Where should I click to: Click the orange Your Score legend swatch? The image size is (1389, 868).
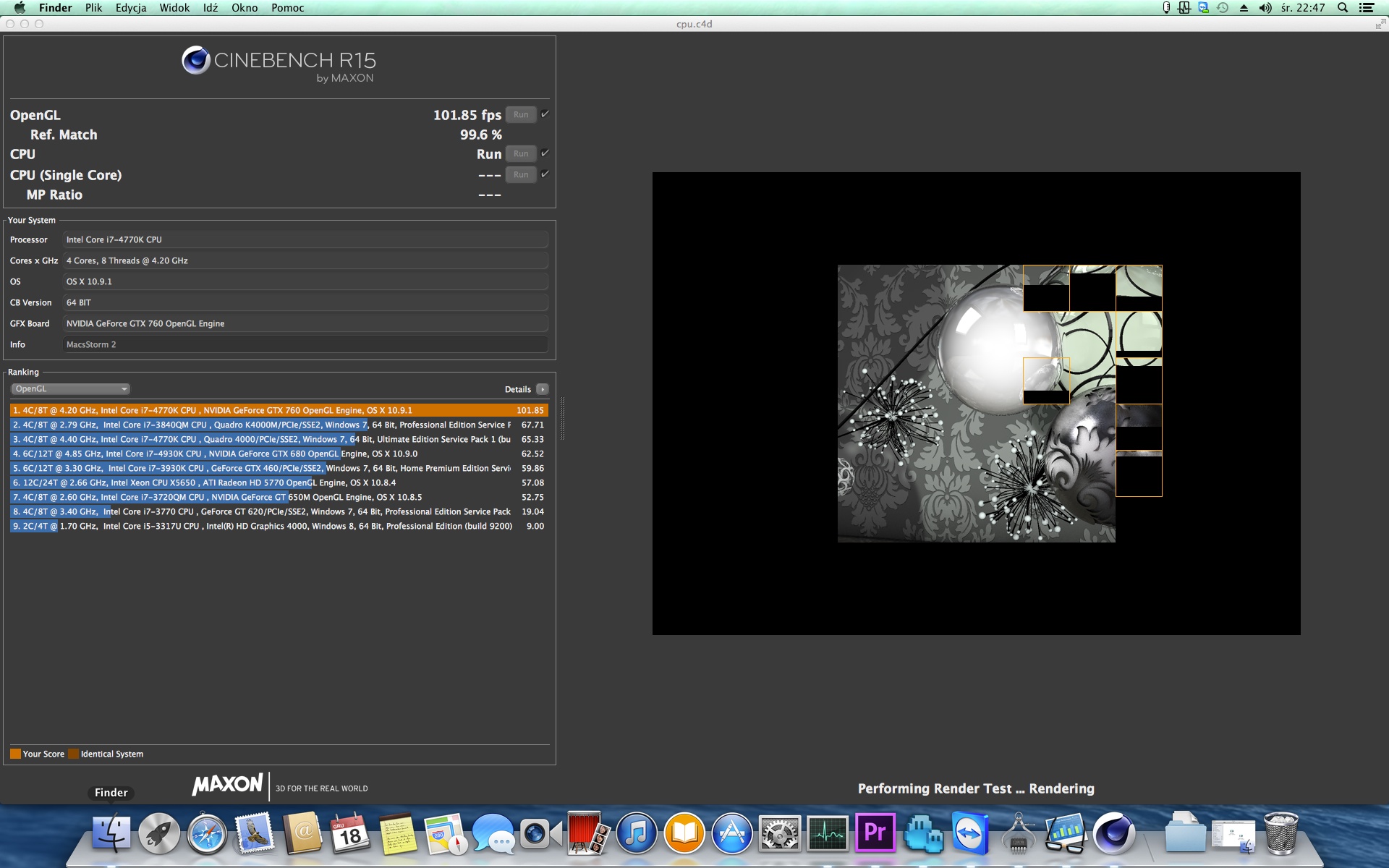(x=15, y=754)
